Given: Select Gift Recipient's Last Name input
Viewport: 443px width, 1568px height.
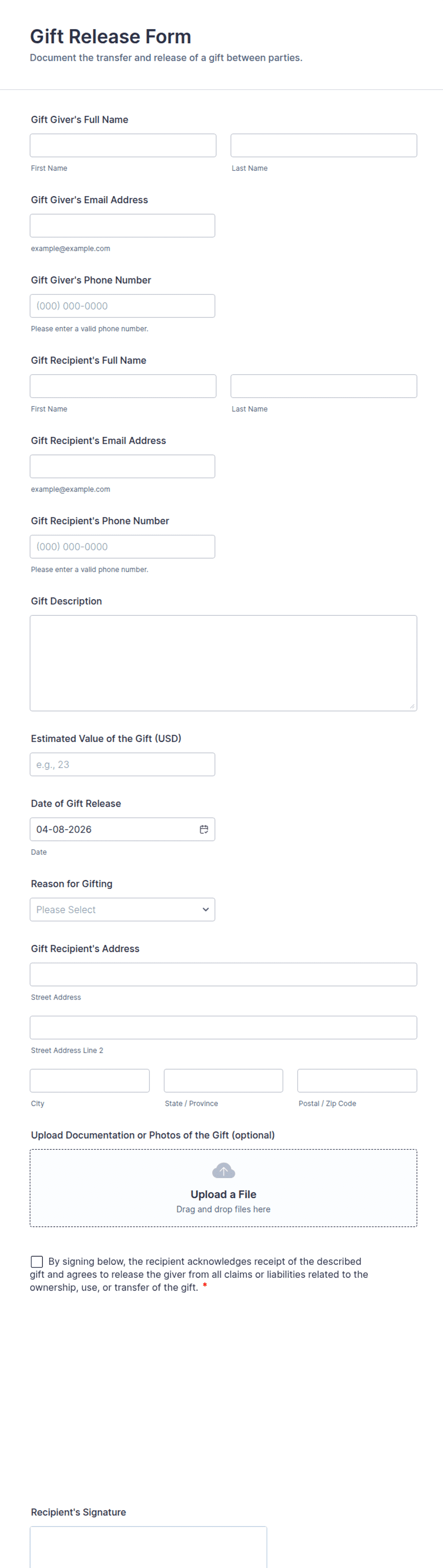Looking at the screenshot, I should click(323, 386).
